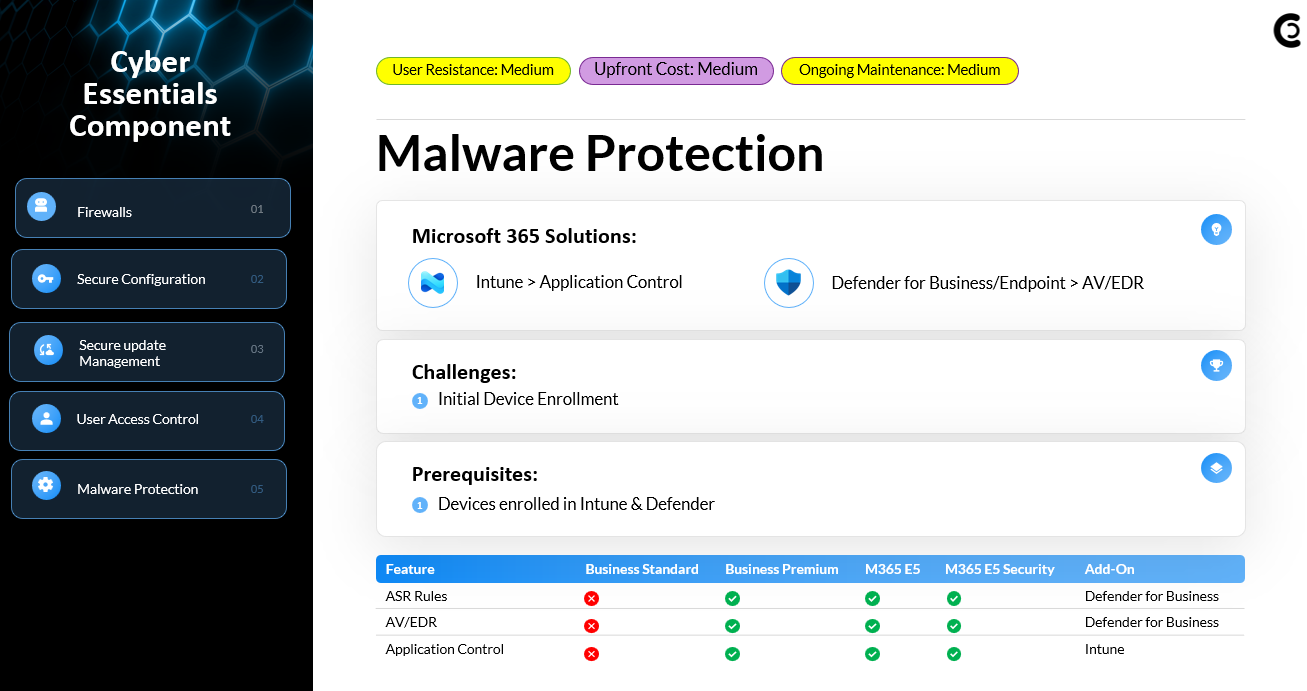
Task: Click the Ongoing Maintenance: Medium badge
Action: coord(899,71)
